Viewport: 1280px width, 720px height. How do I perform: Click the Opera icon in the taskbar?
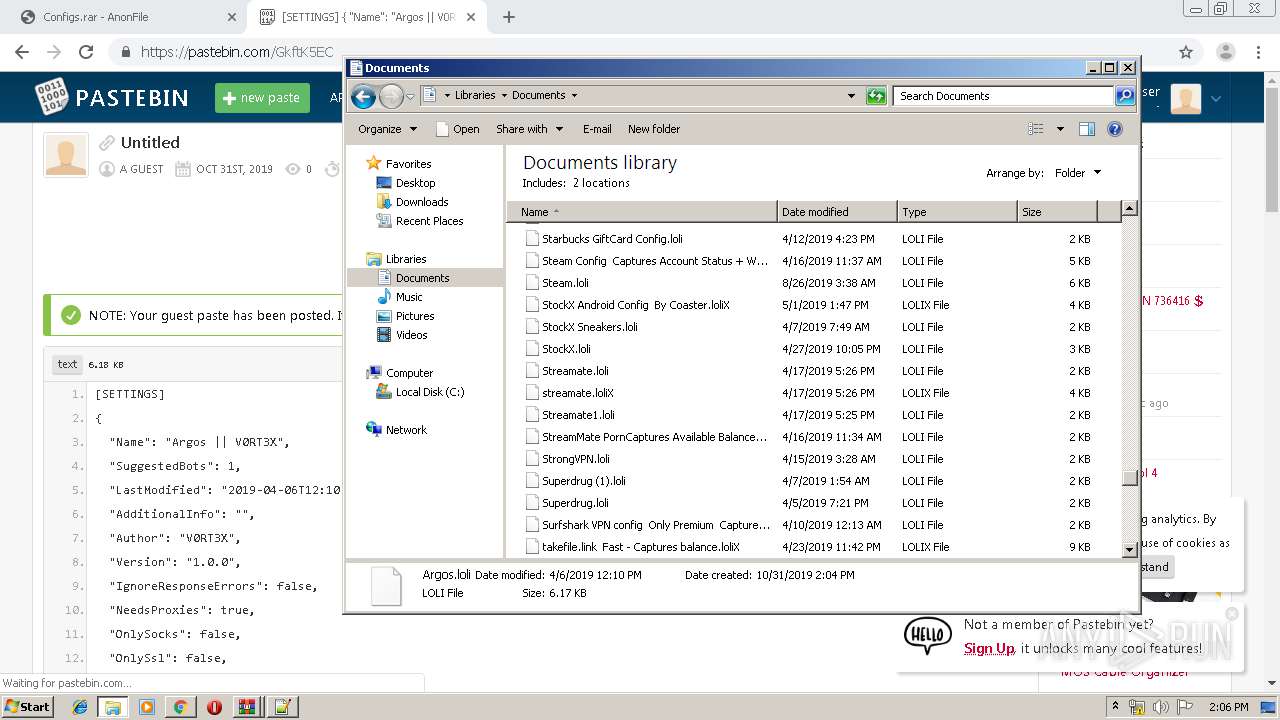214,707
